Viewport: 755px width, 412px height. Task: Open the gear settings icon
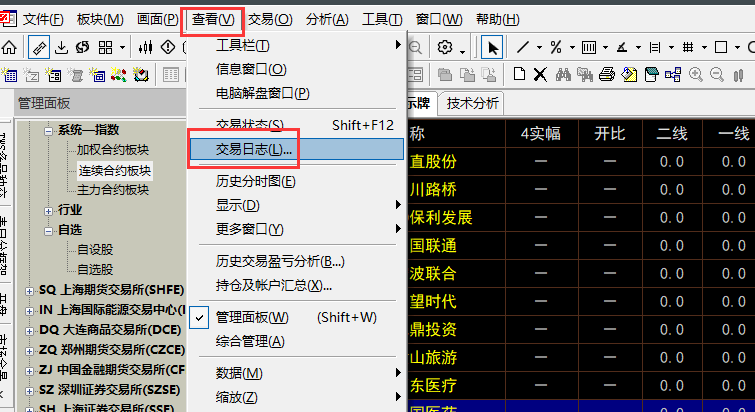tap(445, 47)
